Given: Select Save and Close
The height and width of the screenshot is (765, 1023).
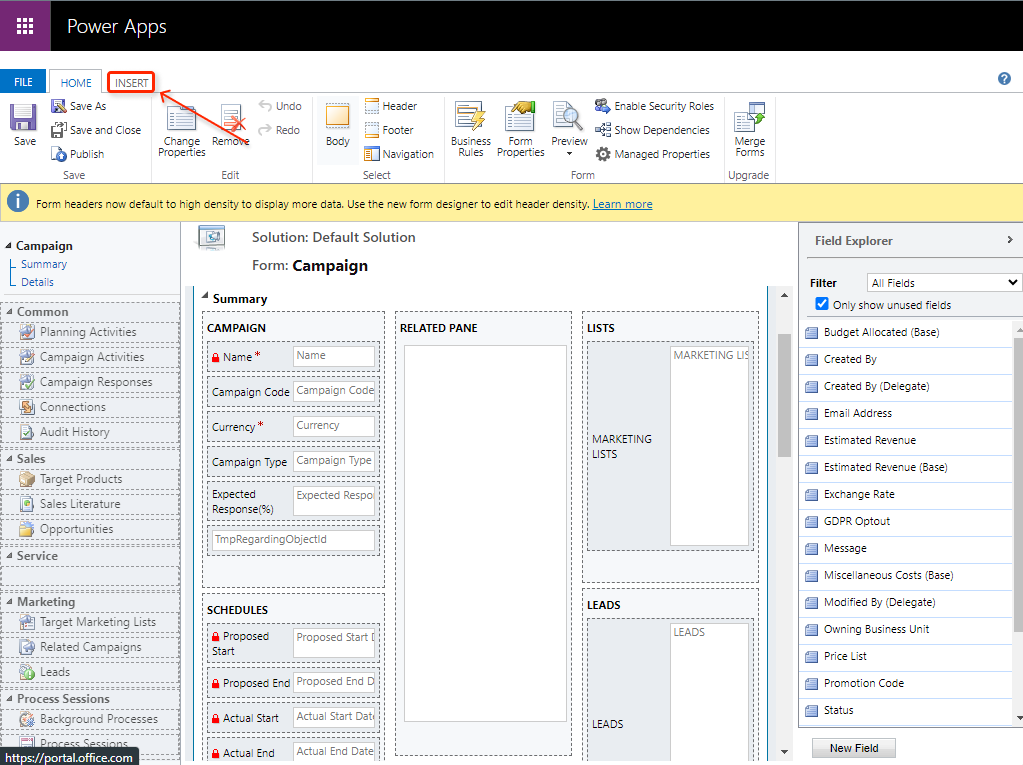Looking at the screenshot, I should [97, 130].
